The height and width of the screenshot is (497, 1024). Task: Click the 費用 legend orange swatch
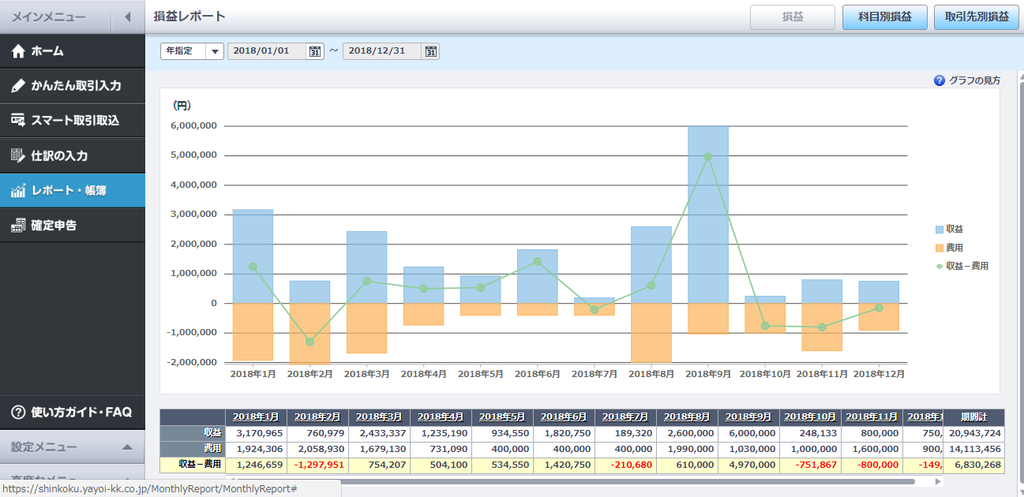coord(939,248)
